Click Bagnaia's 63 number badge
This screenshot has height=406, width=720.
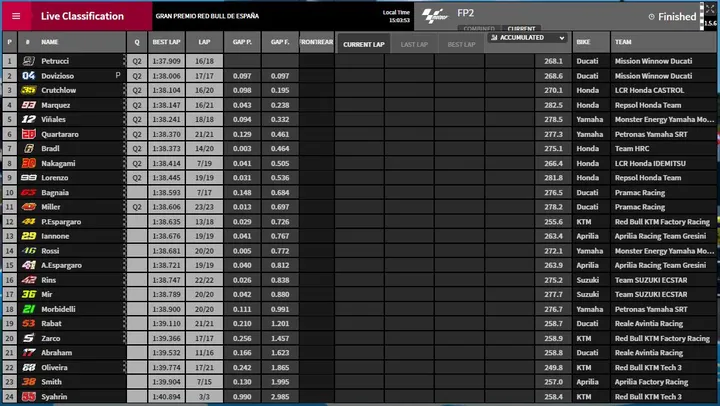(28, 192)
